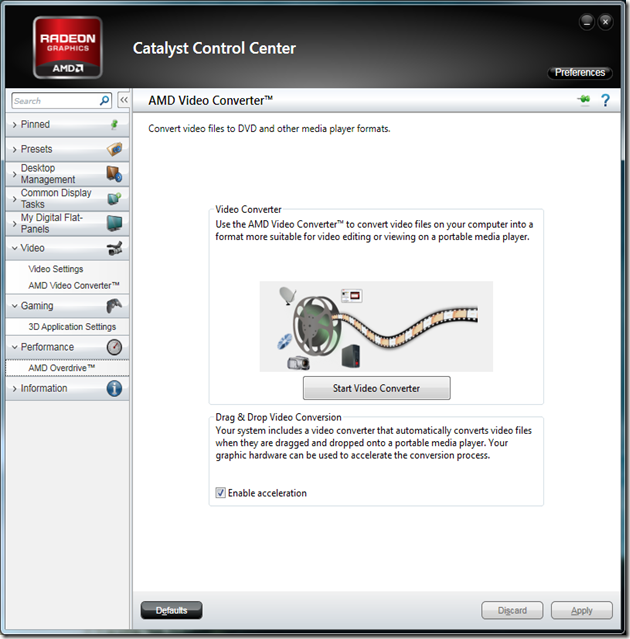Collapse the sidebar with double-arrow button
The width and height of the screenshot is (630, 639).
point(124,100)
